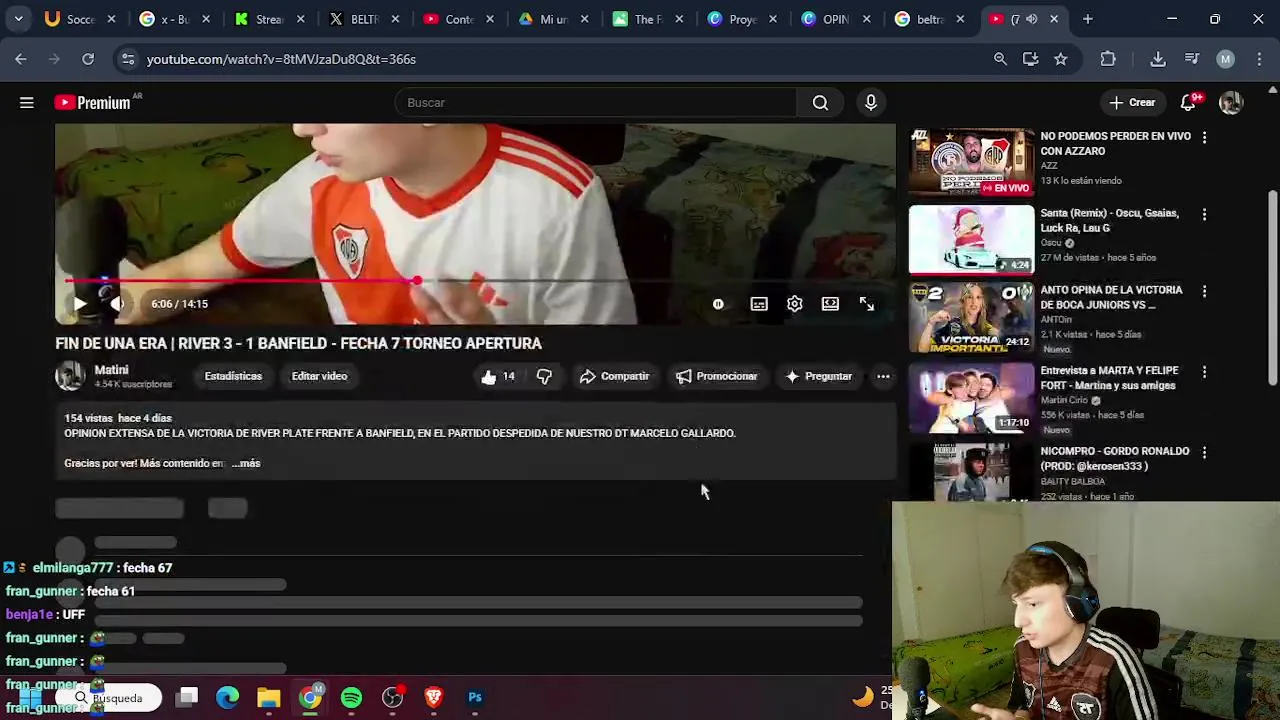
Task: Open the Chrome extensions puzzle icon
Action: click(x=1108, y=59)
